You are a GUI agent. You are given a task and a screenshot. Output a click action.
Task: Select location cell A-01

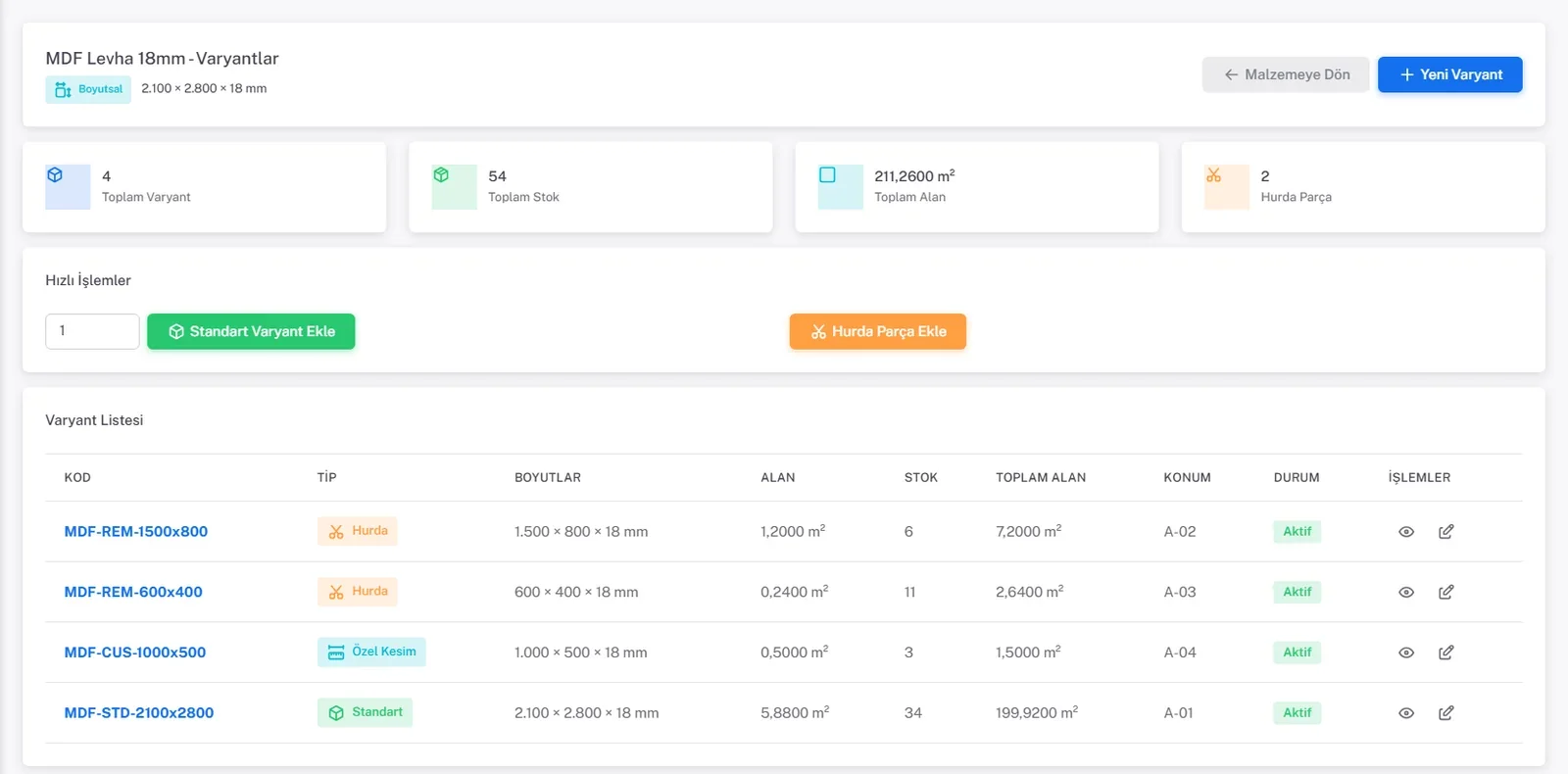pos(1179,713)
